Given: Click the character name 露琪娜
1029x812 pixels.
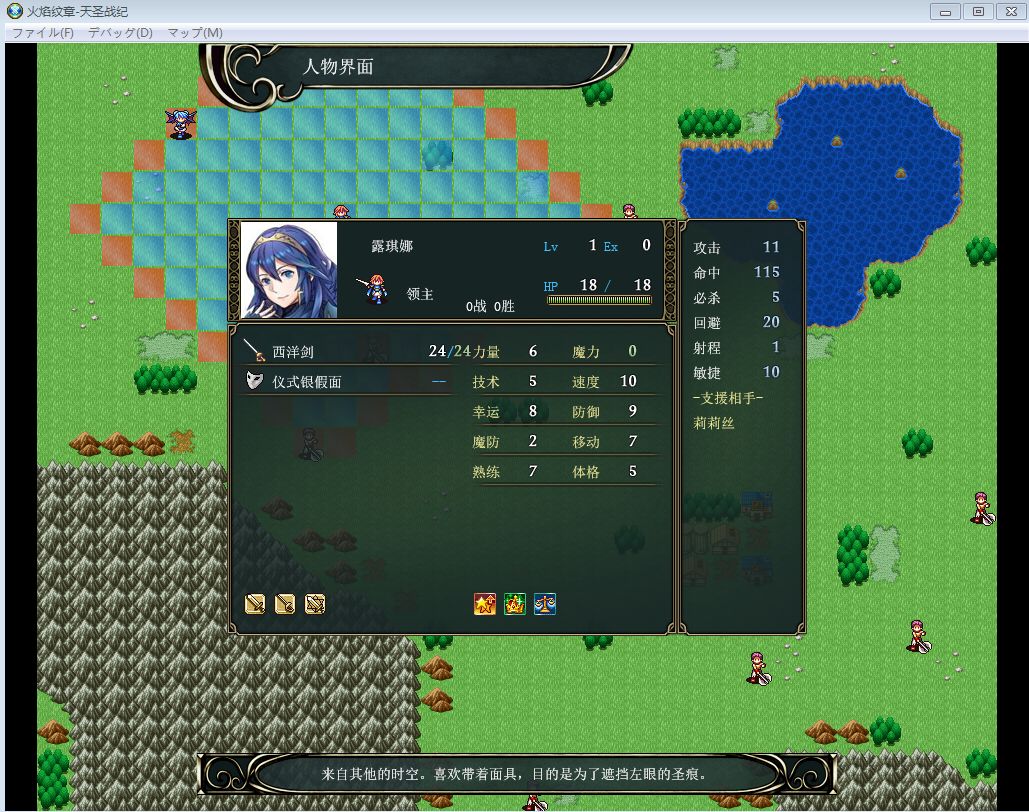Looking at the screenshot, I should (x=392, y=246).
